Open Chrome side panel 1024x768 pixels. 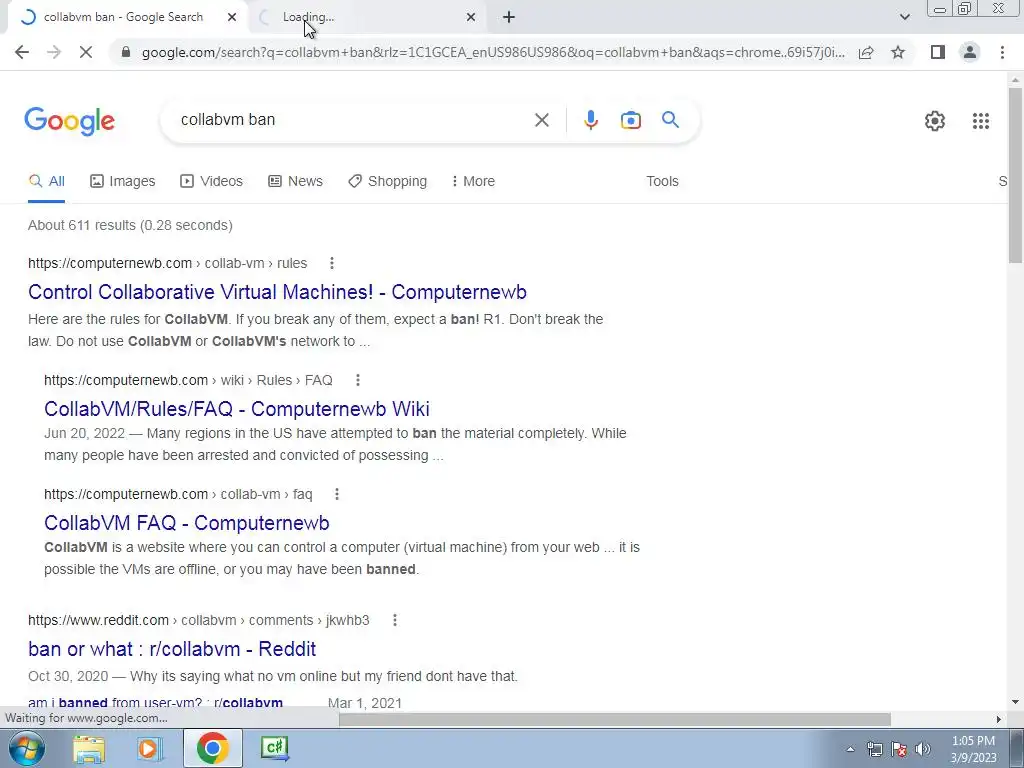click(938, 52)
